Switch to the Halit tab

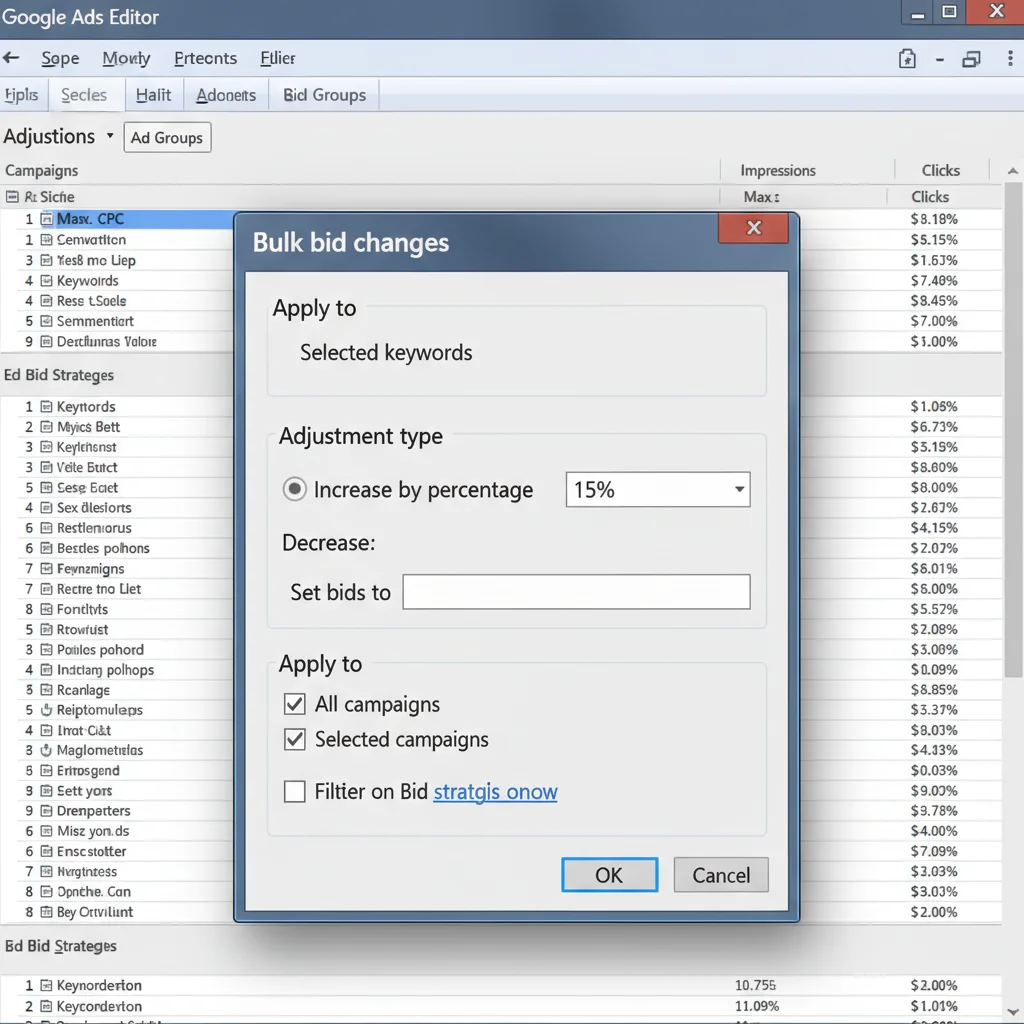(x=153, y=95)
